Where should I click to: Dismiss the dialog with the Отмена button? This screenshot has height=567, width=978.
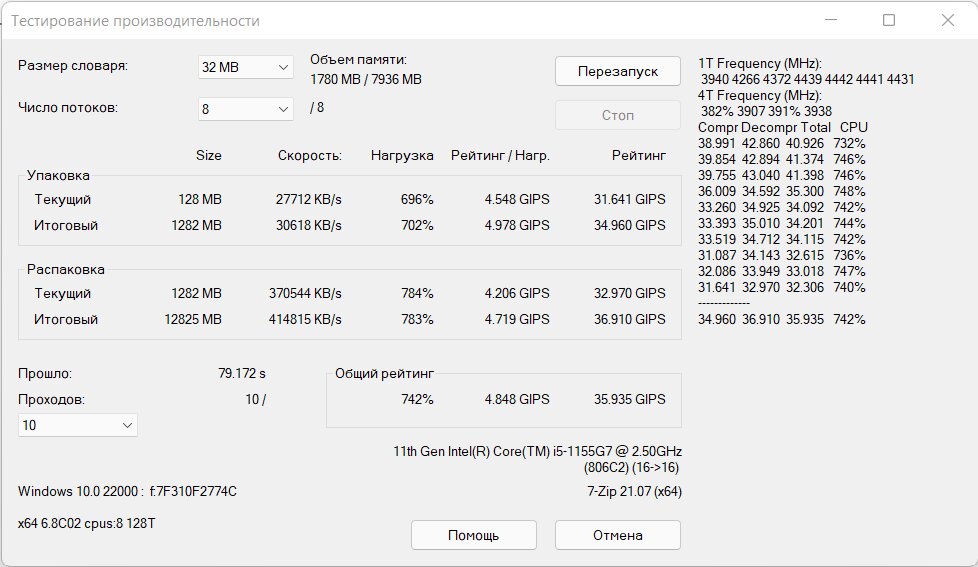[x=617, y=535]
